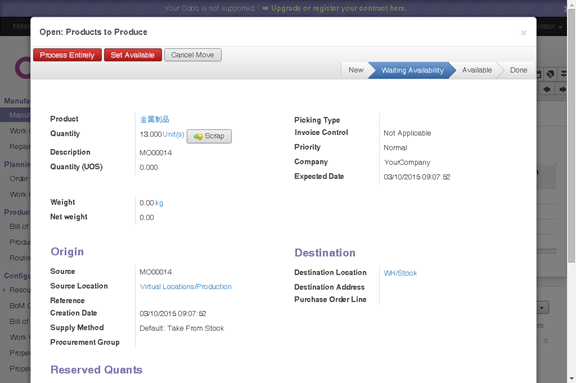Click the Default: Take From Stock value

[181, 329]
